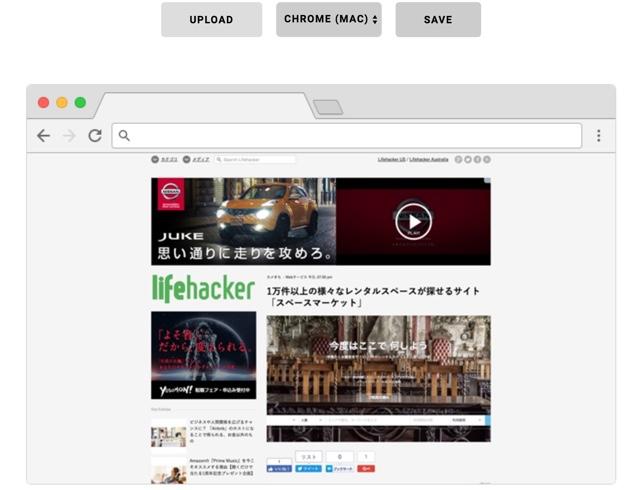The width and height of the screenshot is (640, 490).
Task: Click the green lifehacker logo
Action: (203, 289)
